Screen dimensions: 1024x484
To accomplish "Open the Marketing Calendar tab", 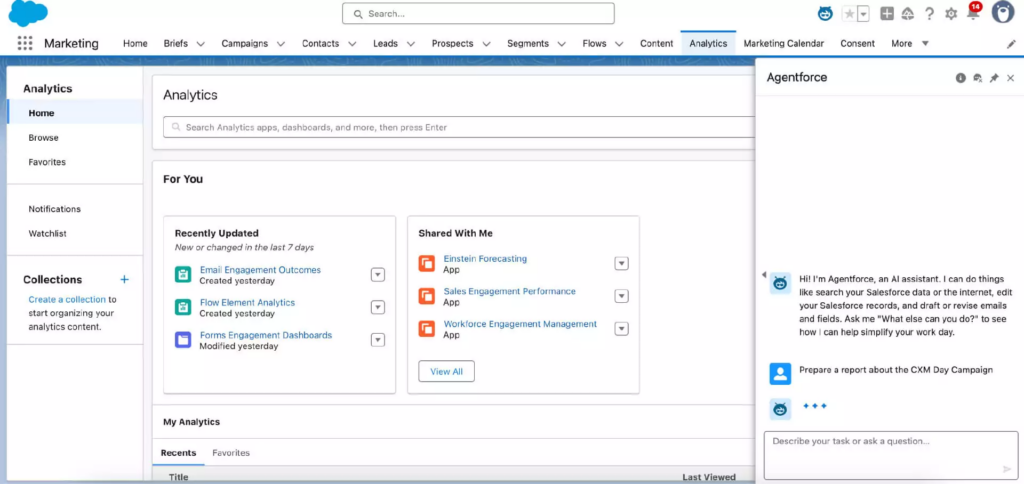I will (x=784, y=44).
